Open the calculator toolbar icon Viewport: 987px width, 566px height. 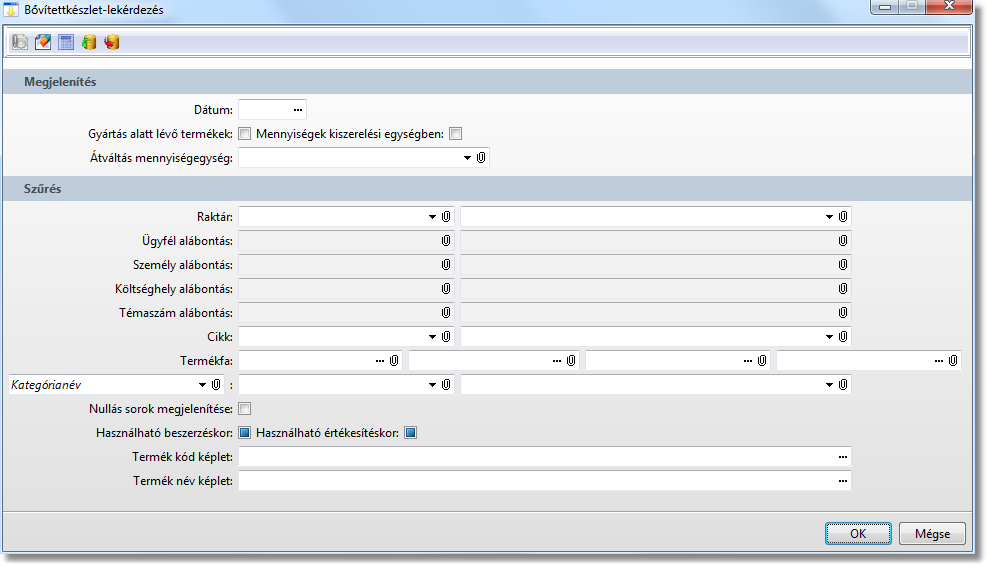coord(66,42)
